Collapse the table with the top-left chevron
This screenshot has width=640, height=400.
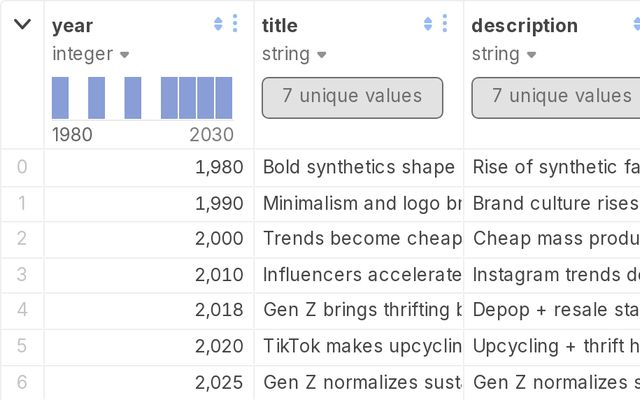pyautogui.click(x=22, y=24)
